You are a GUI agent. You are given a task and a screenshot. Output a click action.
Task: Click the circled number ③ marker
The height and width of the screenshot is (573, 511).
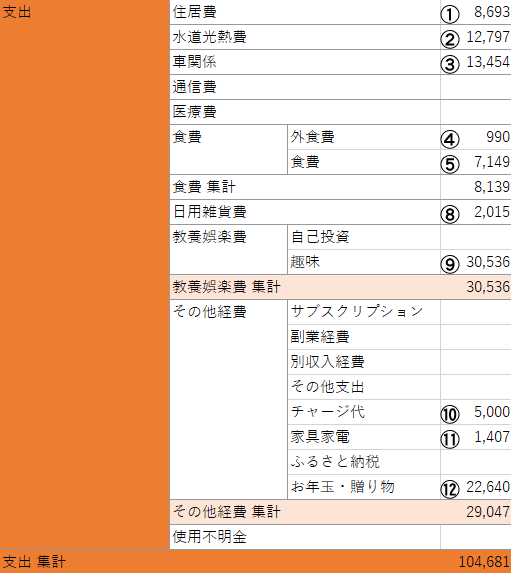coord(450,65)
